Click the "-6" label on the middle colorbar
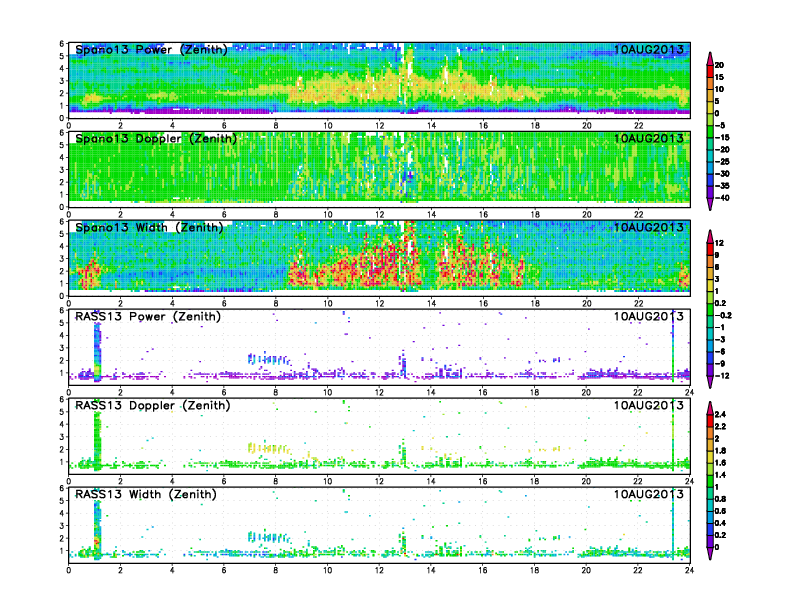Image resolution: width=792 pixels, height=612 pixels. [x=720, y=351]
